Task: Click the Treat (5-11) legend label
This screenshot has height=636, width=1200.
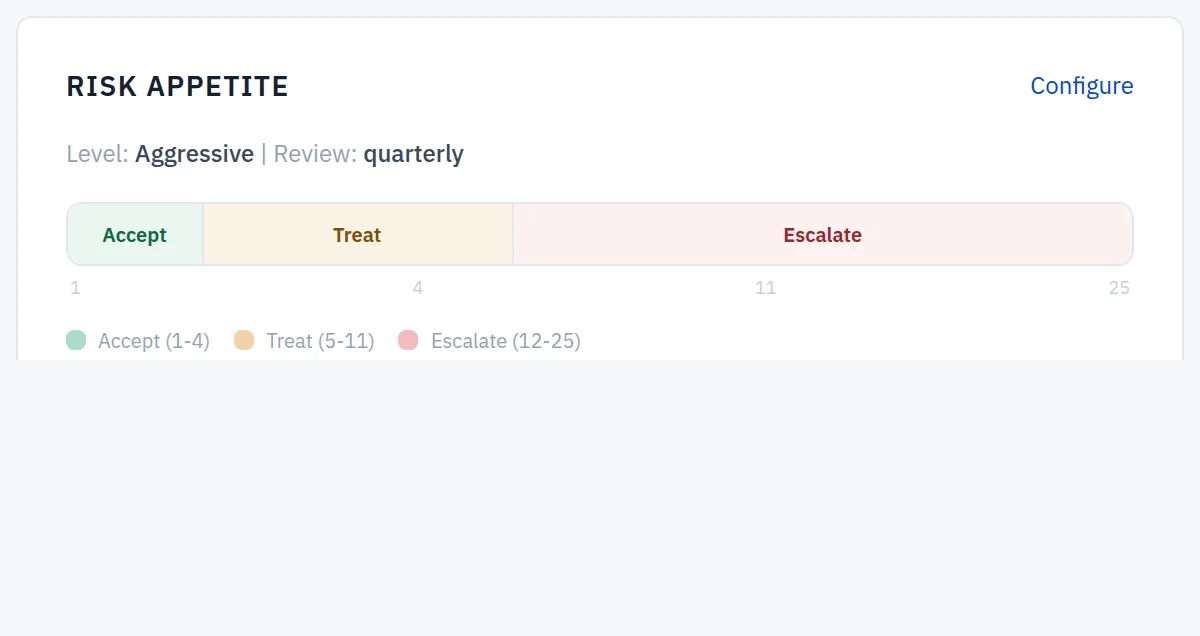Action: (320, 341)
